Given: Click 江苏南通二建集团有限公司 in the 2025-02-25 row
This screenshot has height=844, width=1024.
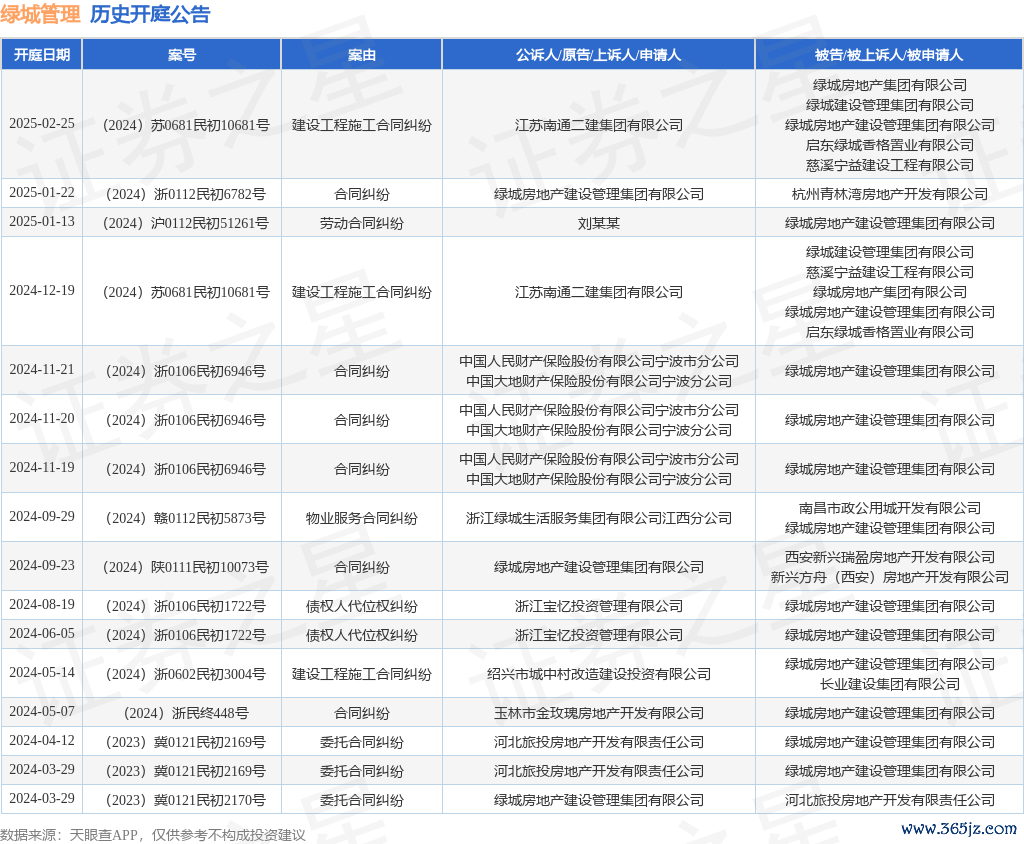Looking at the screenshot, I should click(x=598, y=125).
